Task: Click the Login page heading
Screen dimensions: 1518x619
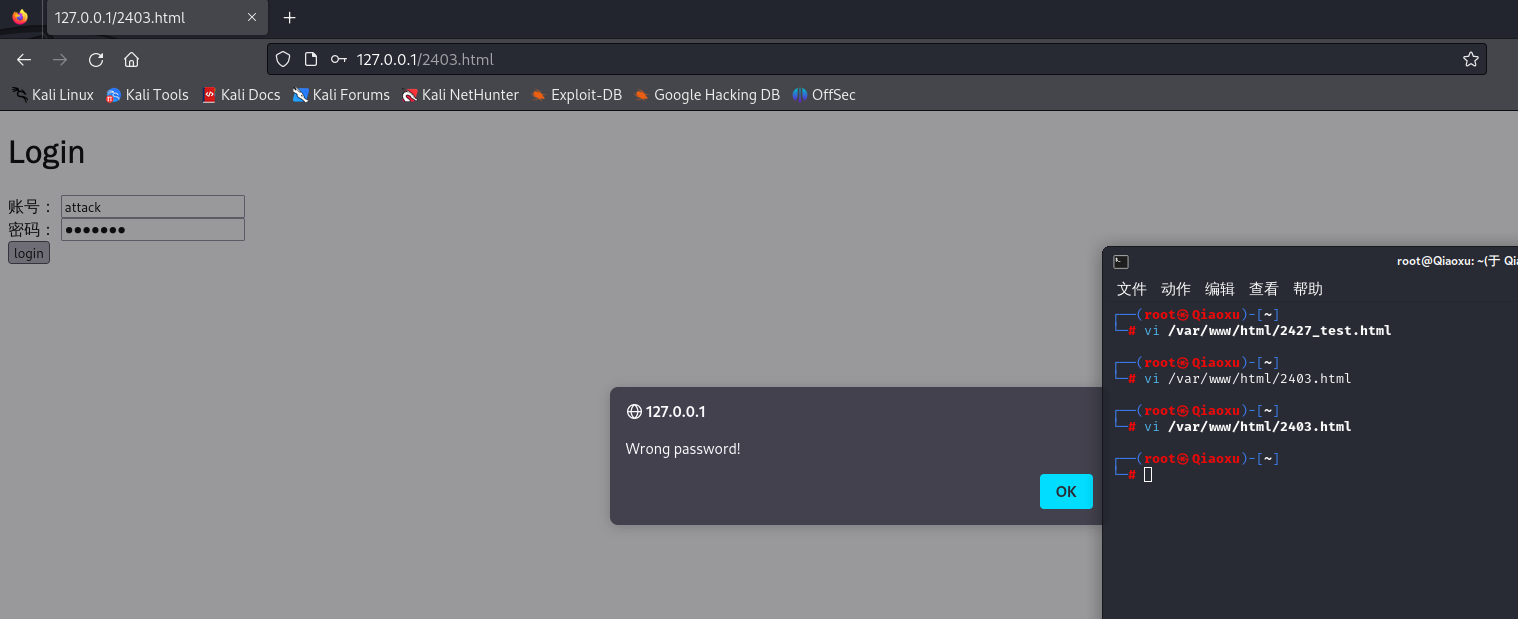Action: click(46, 152)
